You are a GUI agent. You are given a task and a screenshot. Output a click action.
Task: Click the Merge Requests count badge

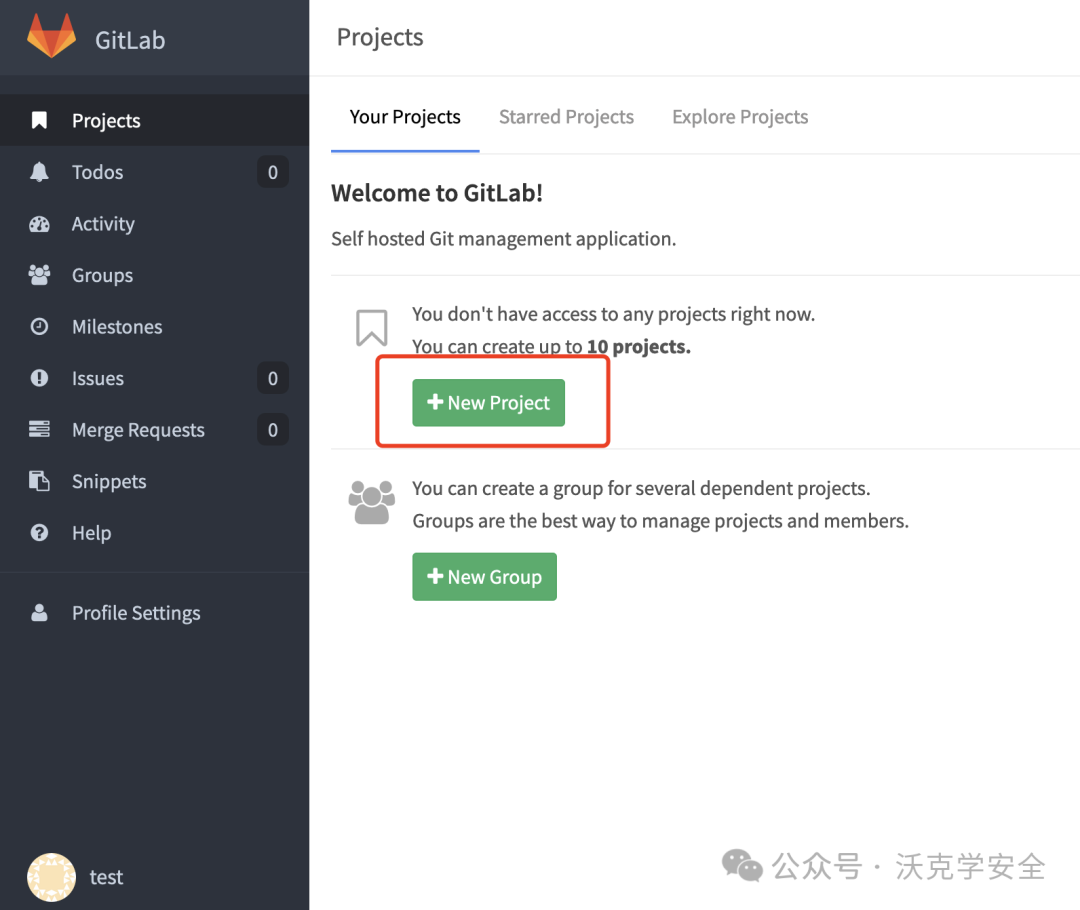(273, 430)
